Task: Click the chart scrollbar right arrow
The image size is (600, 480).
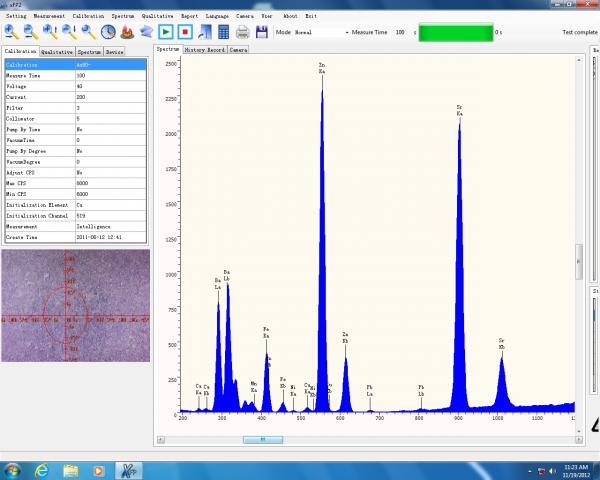Action: [579, 439]
